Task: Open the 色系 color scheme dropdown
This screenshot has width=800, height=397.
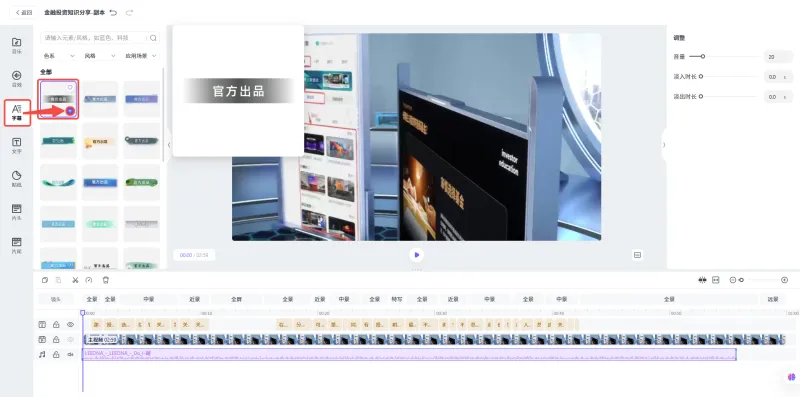Action: pos(59,56)
